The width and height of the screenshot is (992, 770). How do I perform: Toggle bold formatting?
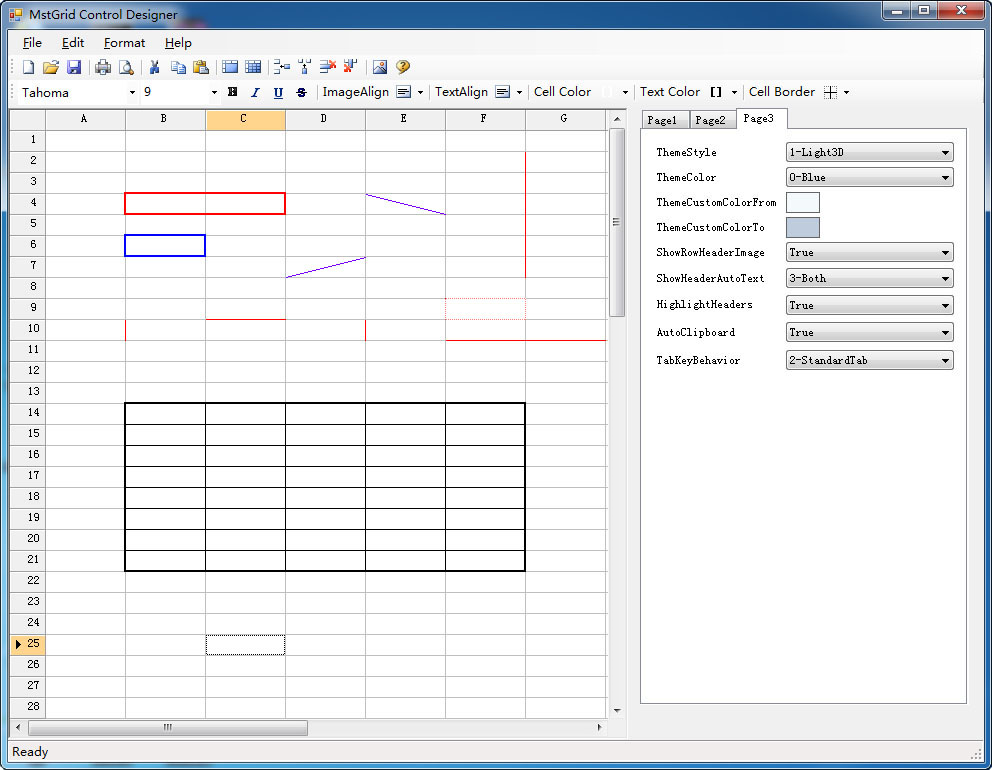(233, 92)
